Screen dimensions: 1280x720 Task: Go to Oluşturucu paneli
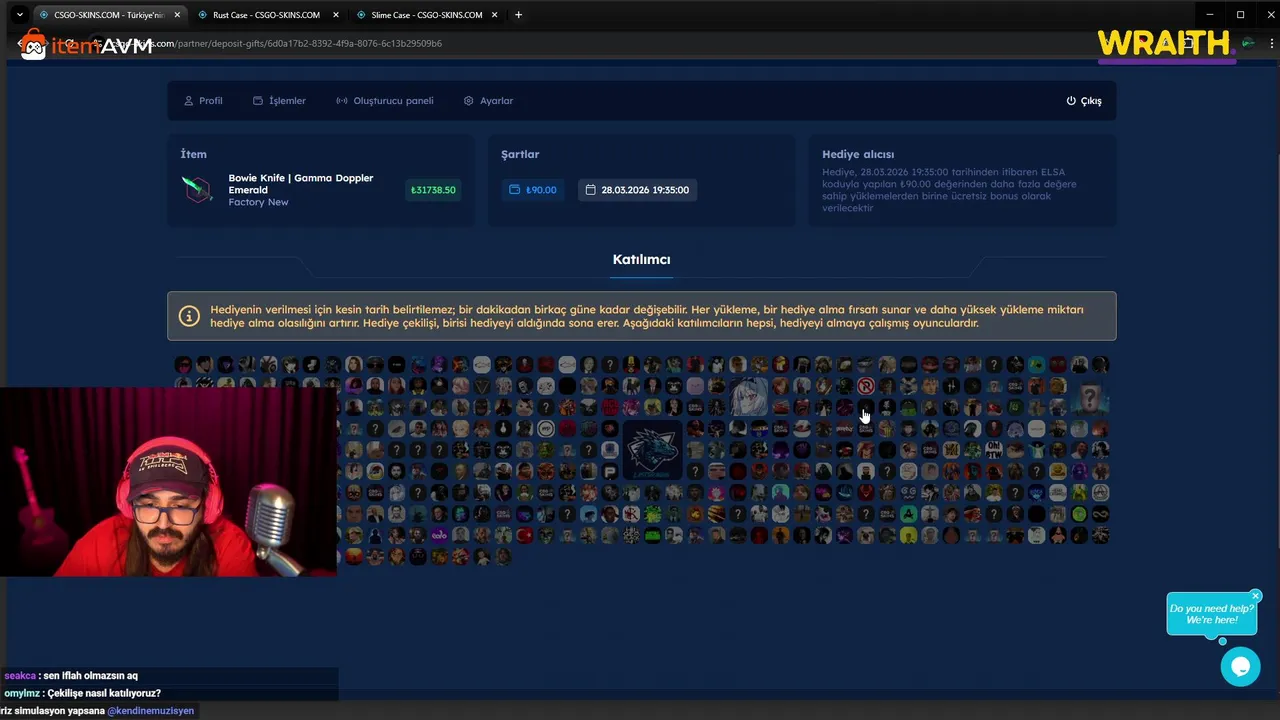coord(385,101)
